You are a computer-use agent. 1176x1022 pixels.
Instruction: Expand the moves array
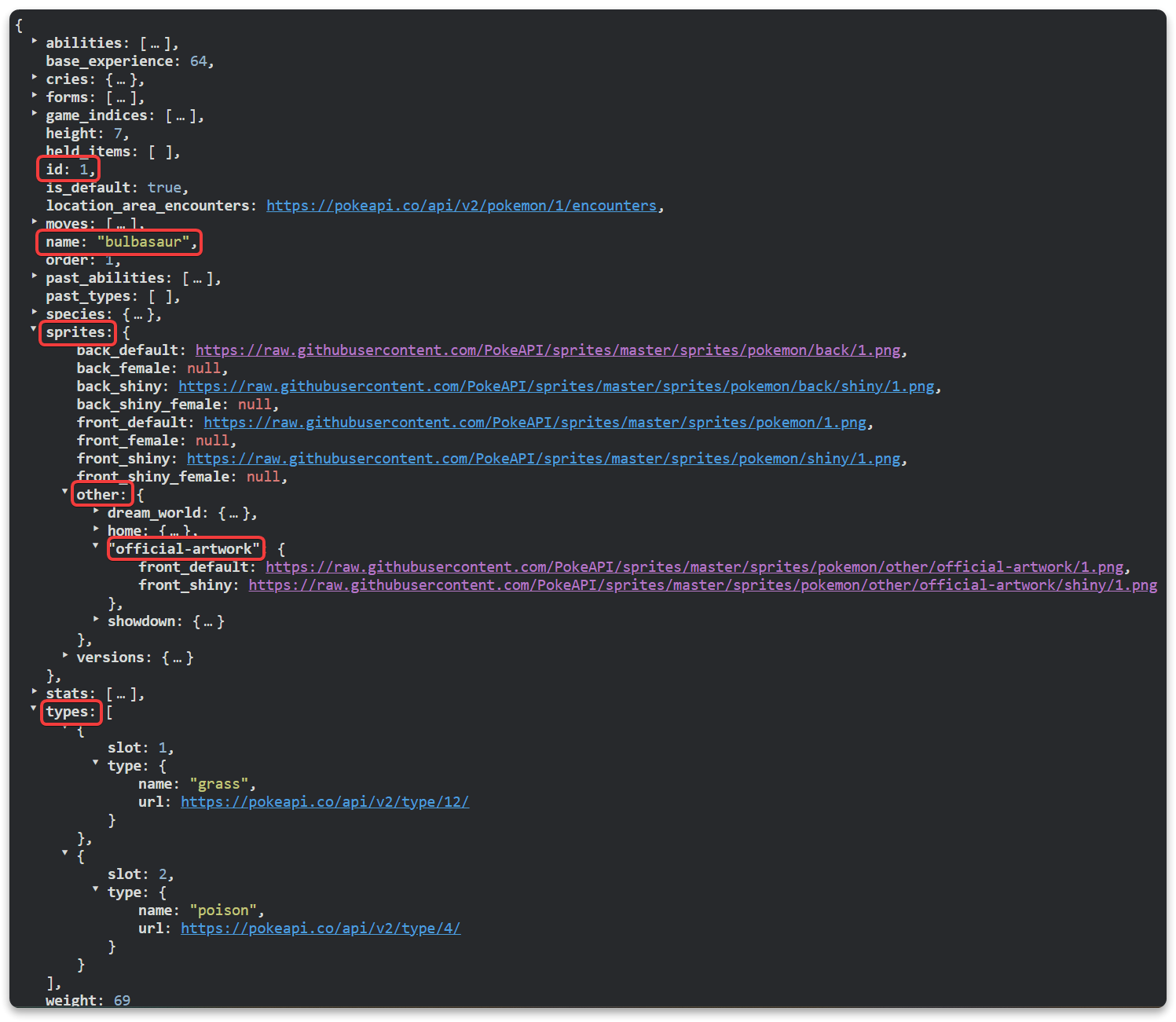click(35, 223)
